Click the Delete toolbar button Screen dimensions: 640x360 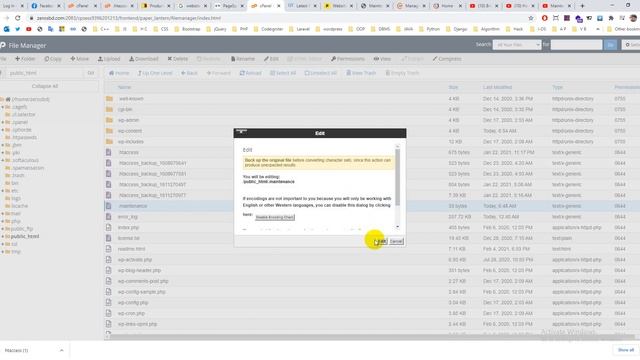pyautogui.click(x=178, y=59)
